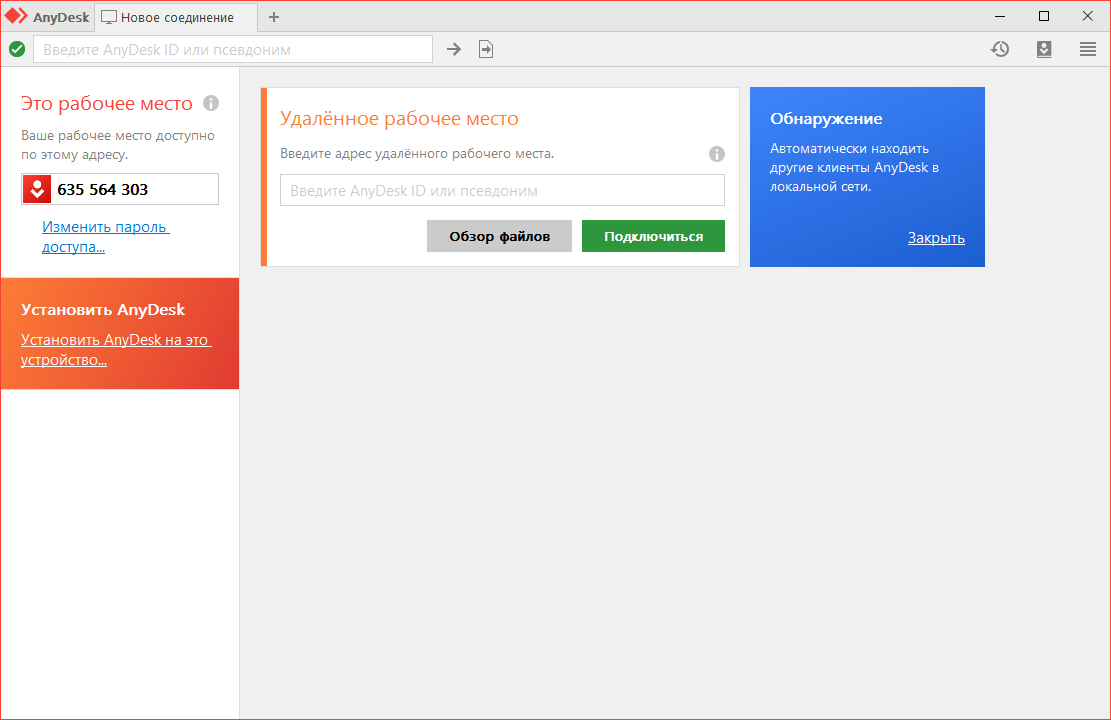Click the connect arrow icon
This screenshot has width=1111, height=720.
click(453, 48)
